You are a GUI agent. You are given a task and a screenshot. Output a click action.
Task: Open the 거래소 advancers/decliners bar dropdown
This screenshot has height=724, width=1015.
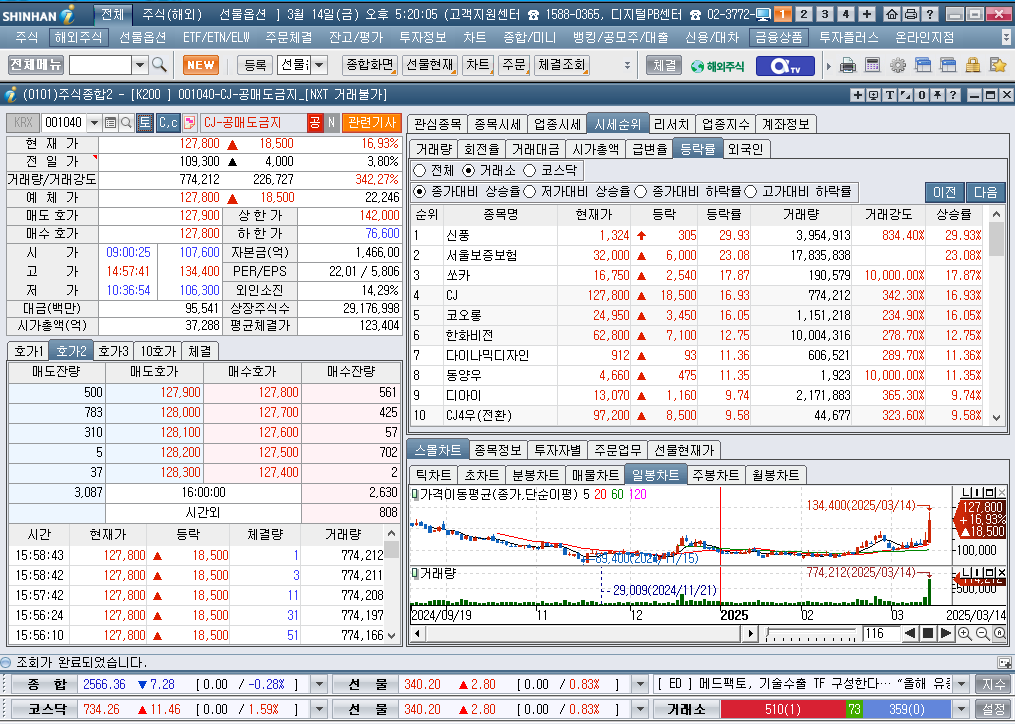(961, 709)
